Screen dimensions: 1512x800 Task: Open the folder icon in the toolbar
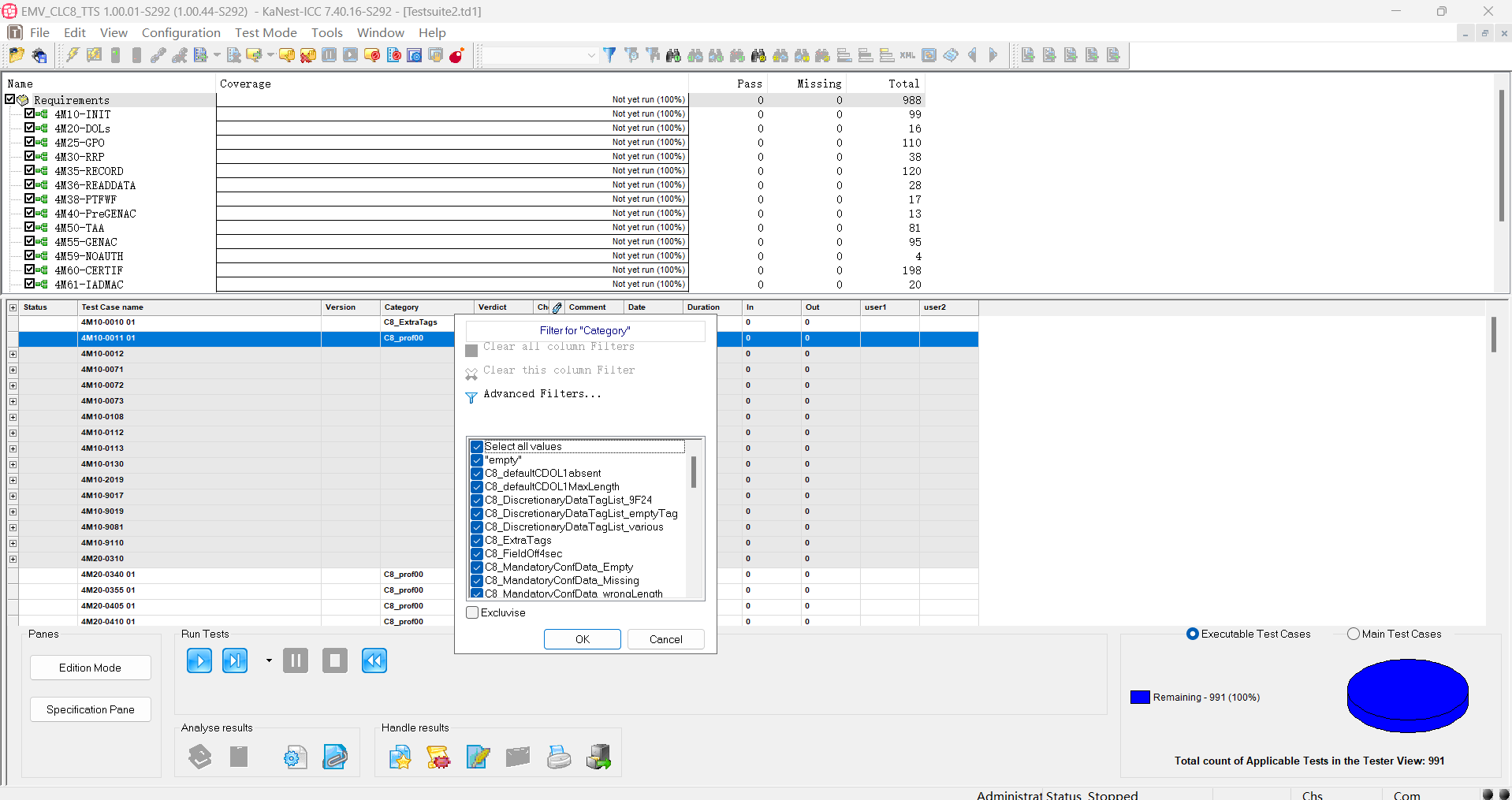pos(16,55)
